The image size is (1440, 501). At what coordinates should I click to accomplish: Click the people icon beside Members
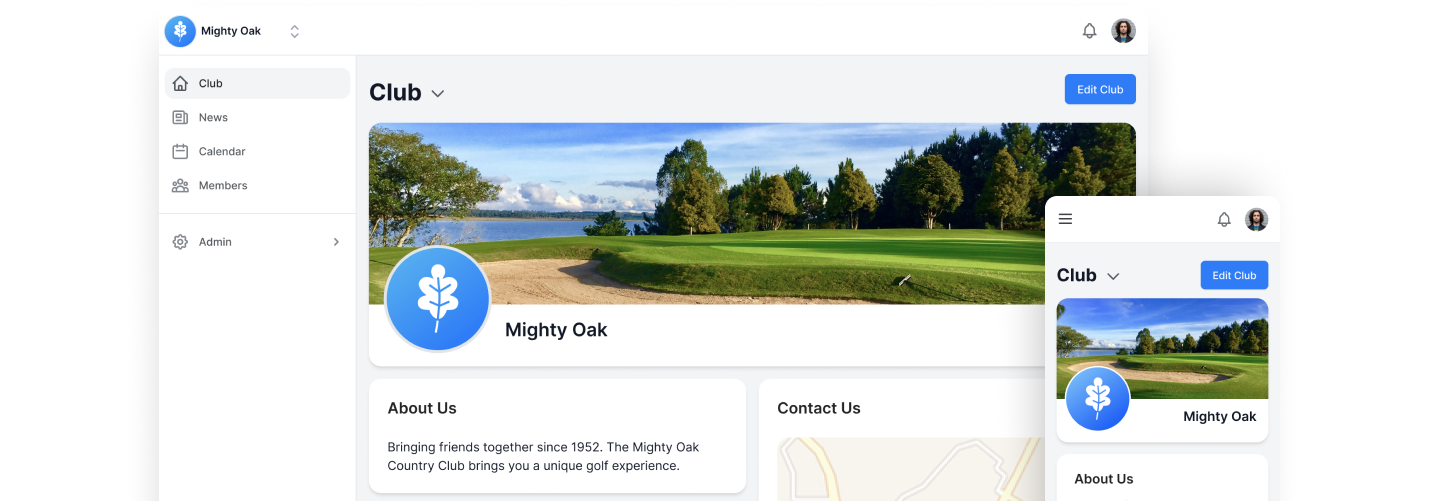pos(180,186)
